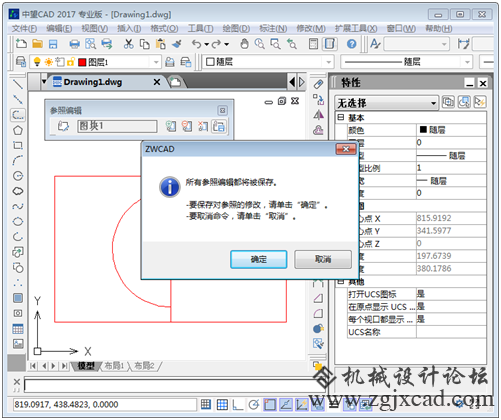Screen dimensions: 501x420
Task: Select the Polygon tool
Action: coord(18,130)
